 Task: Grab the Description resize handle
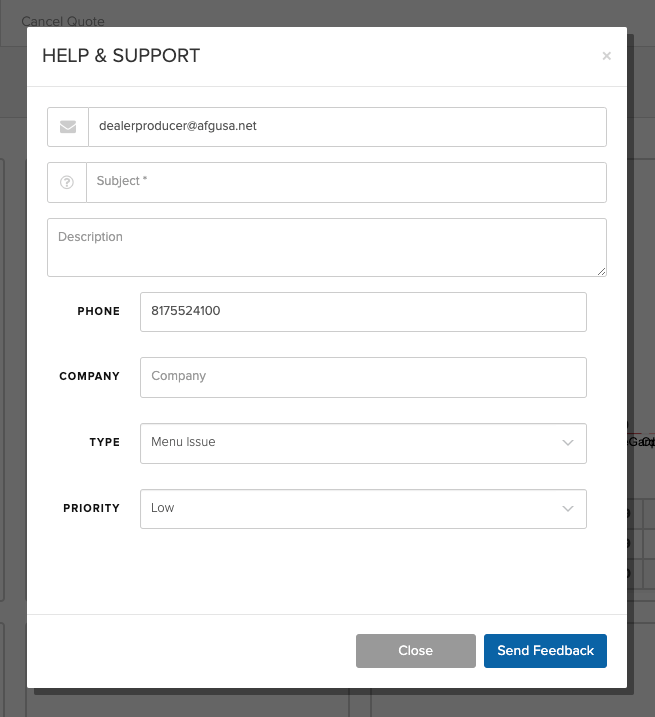tap(601, 272)
